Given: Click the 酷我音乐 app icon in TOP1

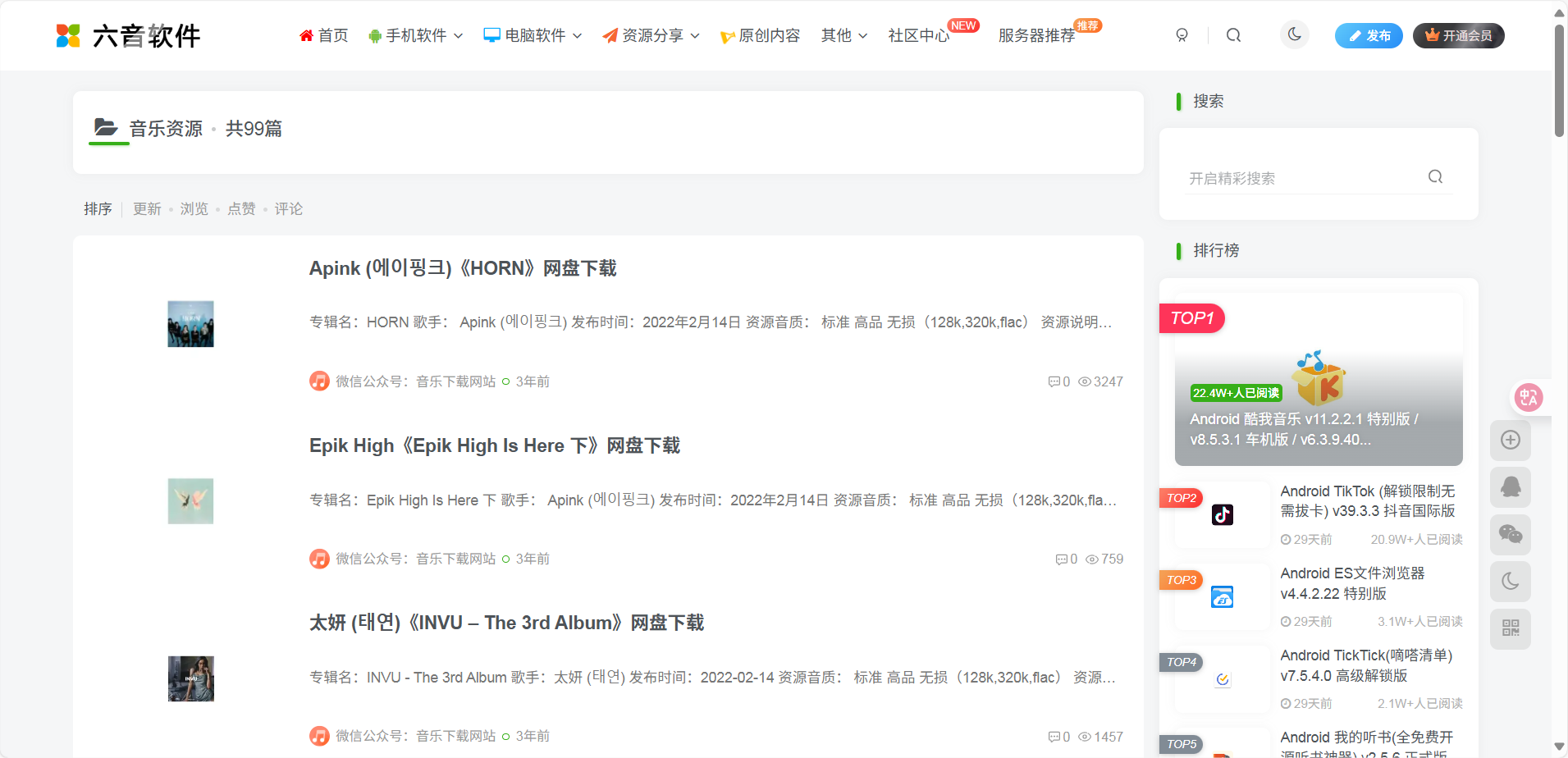Looking at the screenshot, I should 1319,377.
